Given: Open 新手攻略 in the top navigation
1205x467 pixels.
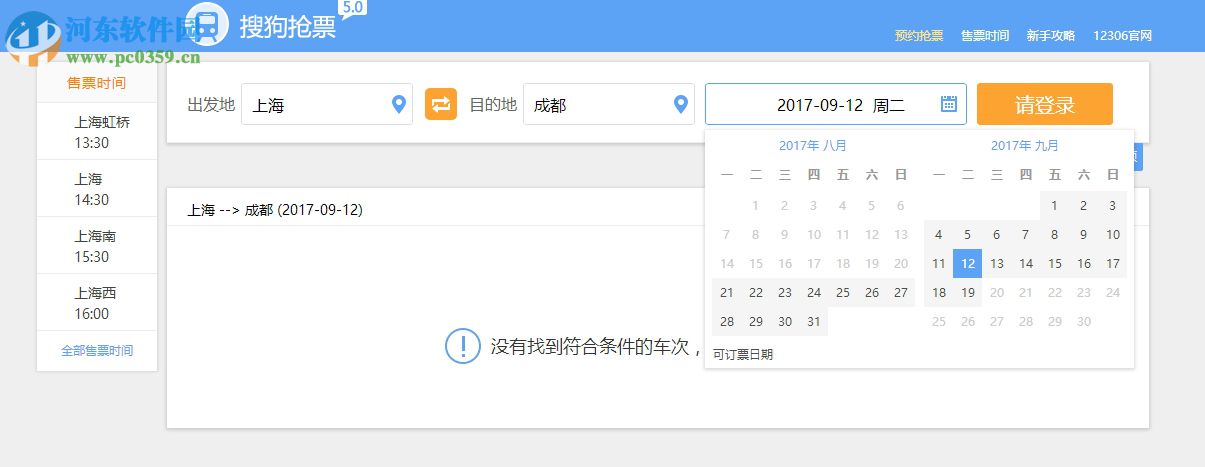Looking at the screenshot, I should coord(1051,35).
